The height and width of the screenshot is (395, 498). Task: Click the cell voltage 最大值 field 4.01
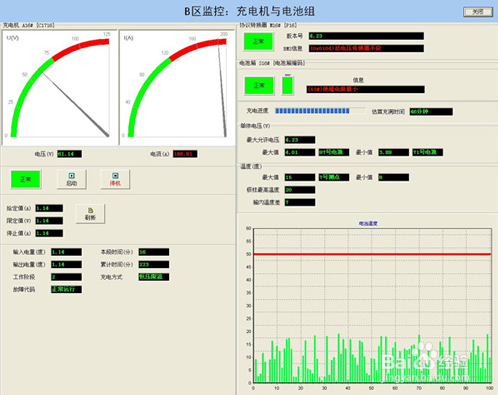[300, 152]
